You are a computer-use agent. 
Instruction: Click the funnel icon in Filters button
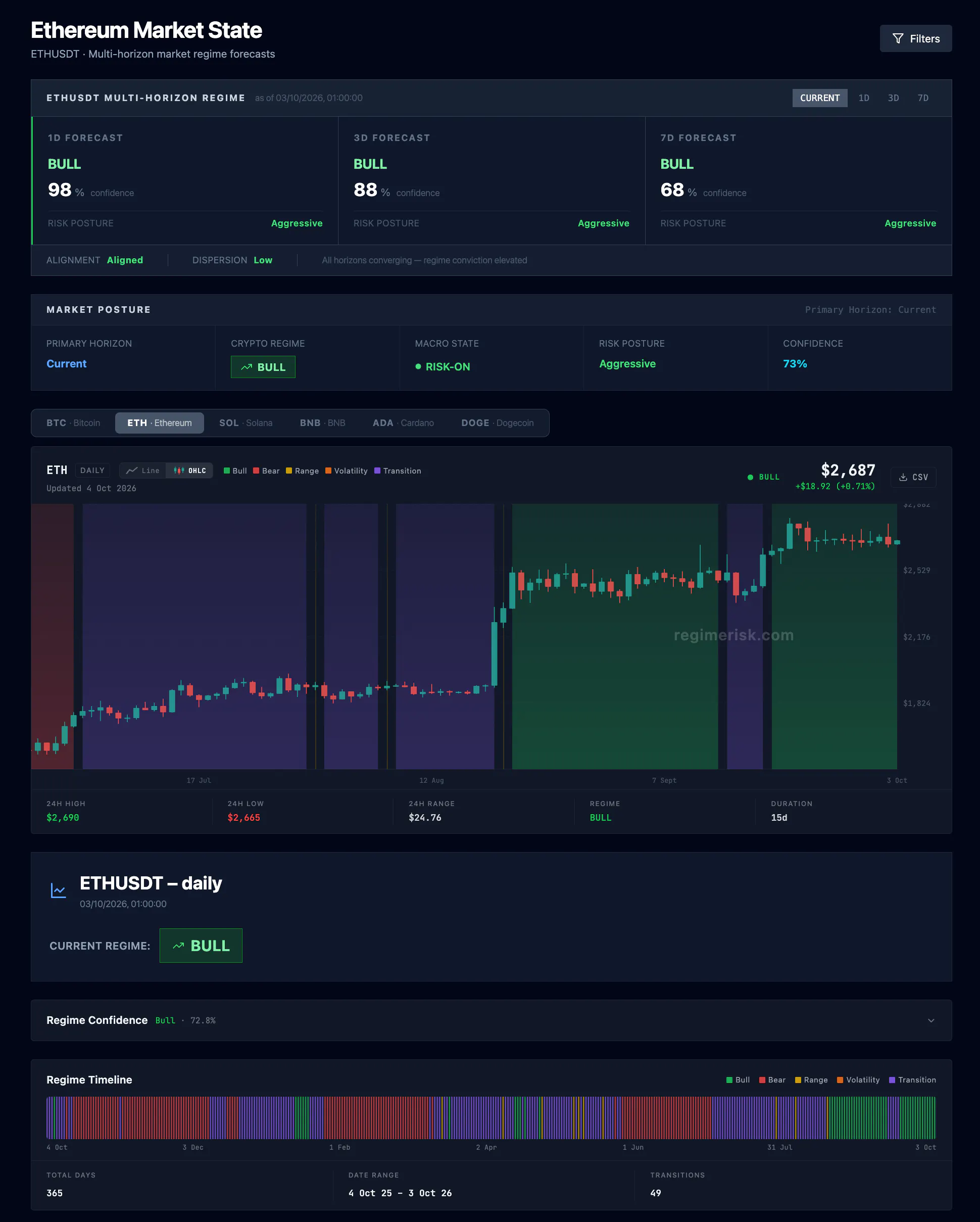pyautogui.click(x=897, y=38)
